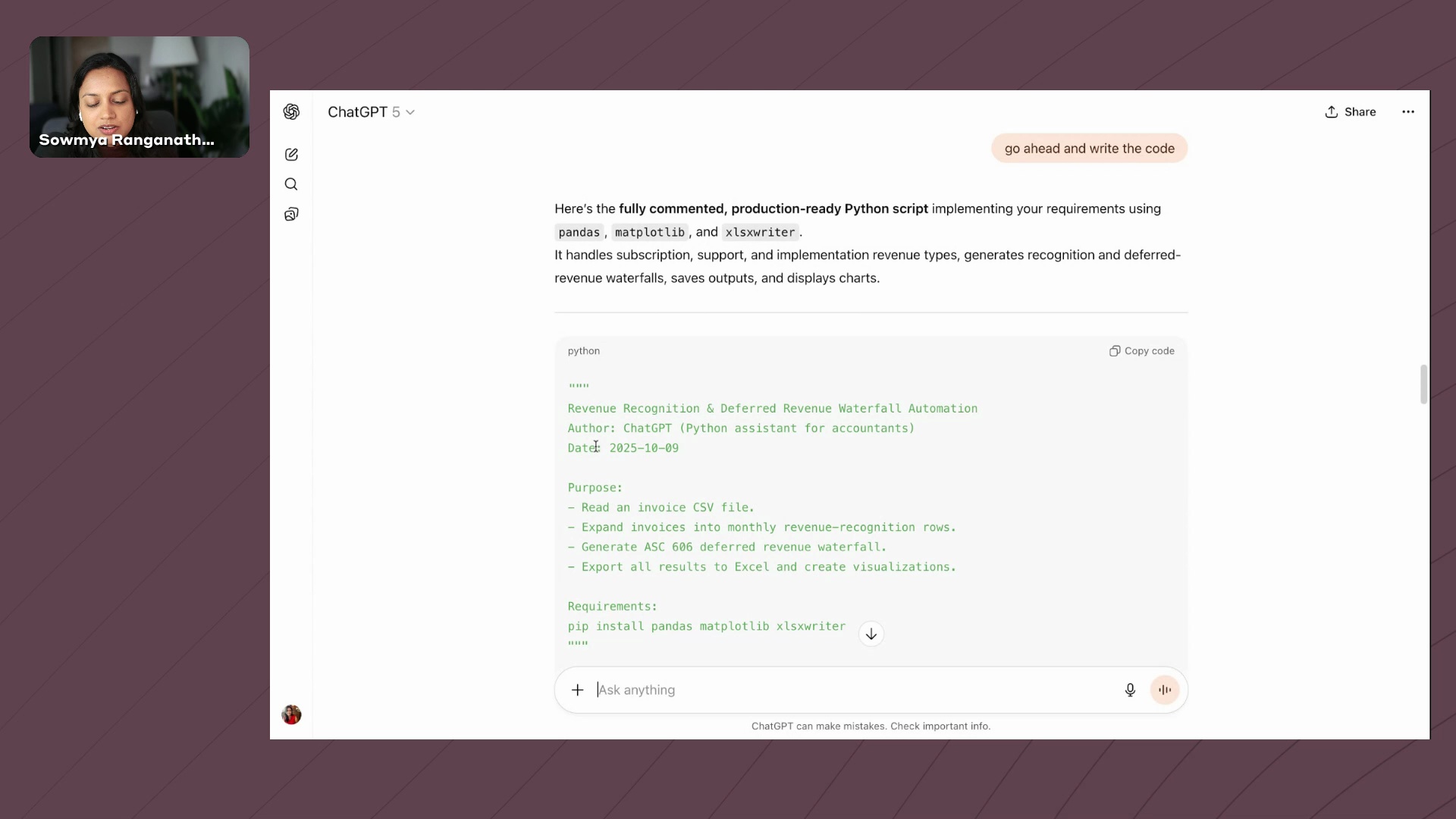
Task: Click the xlsxwriter inline code label
Action: pyautogui.click(x=760, y=232)
